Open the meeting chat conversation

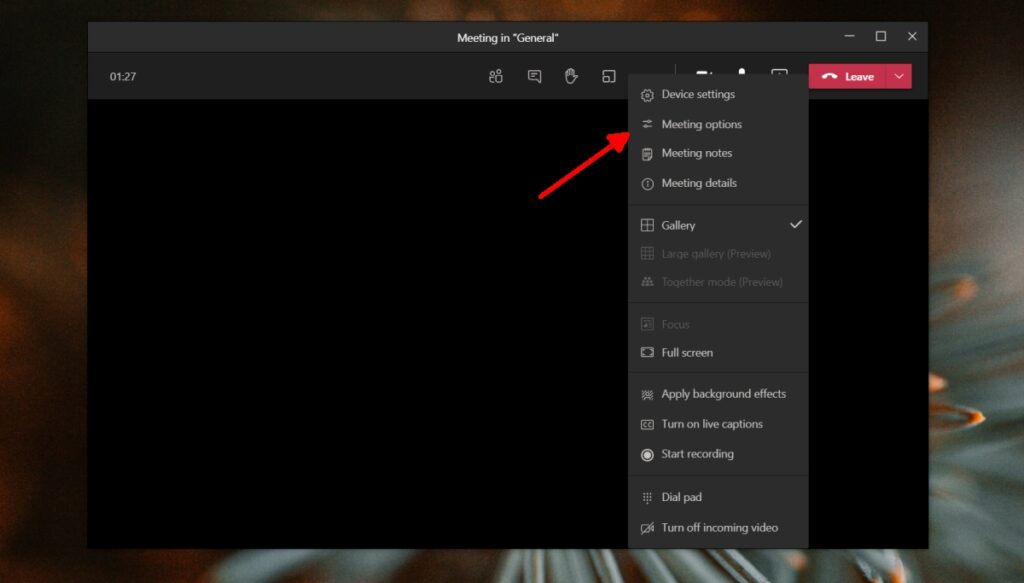[534, 76]
